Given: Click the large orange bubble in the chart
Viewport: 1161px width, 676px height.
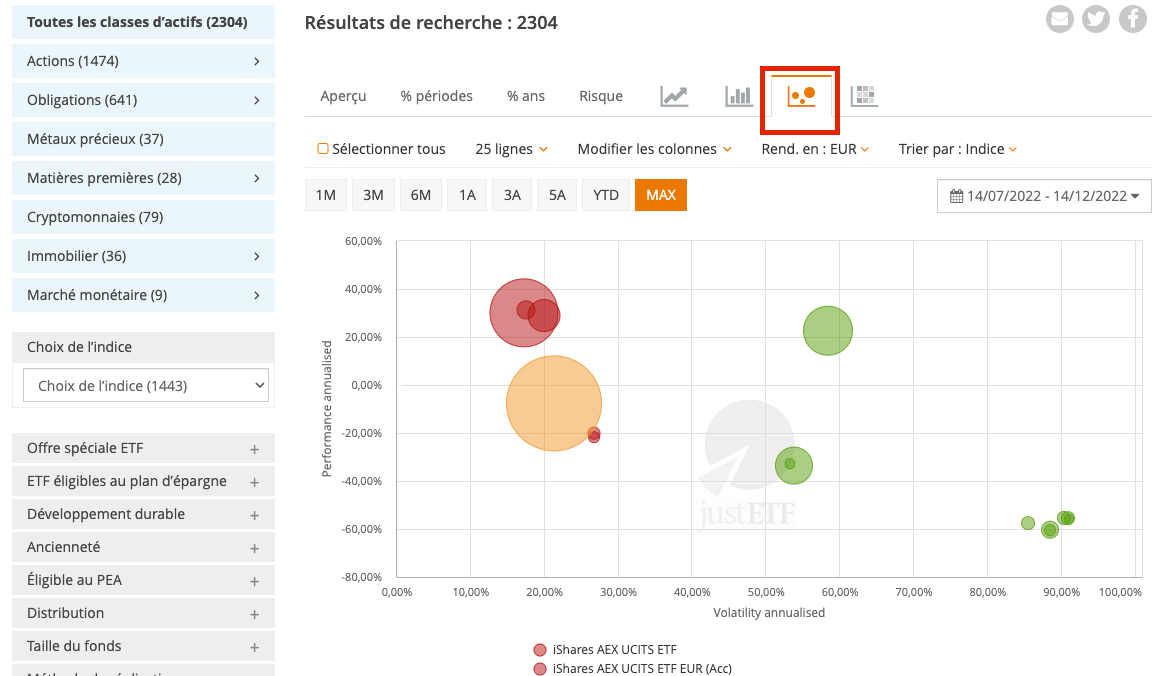Looking at the screenshot, I should (x=554, y=402).
